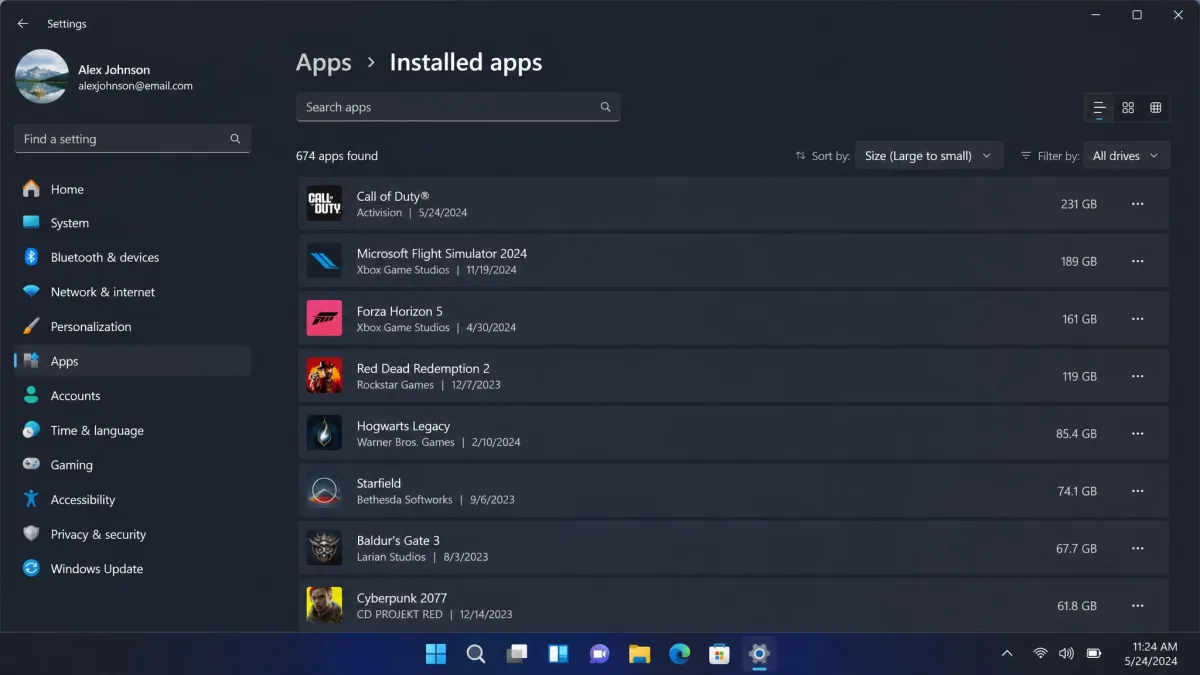
Task: Open the Sort by dropdown
Action: point(929,156)
